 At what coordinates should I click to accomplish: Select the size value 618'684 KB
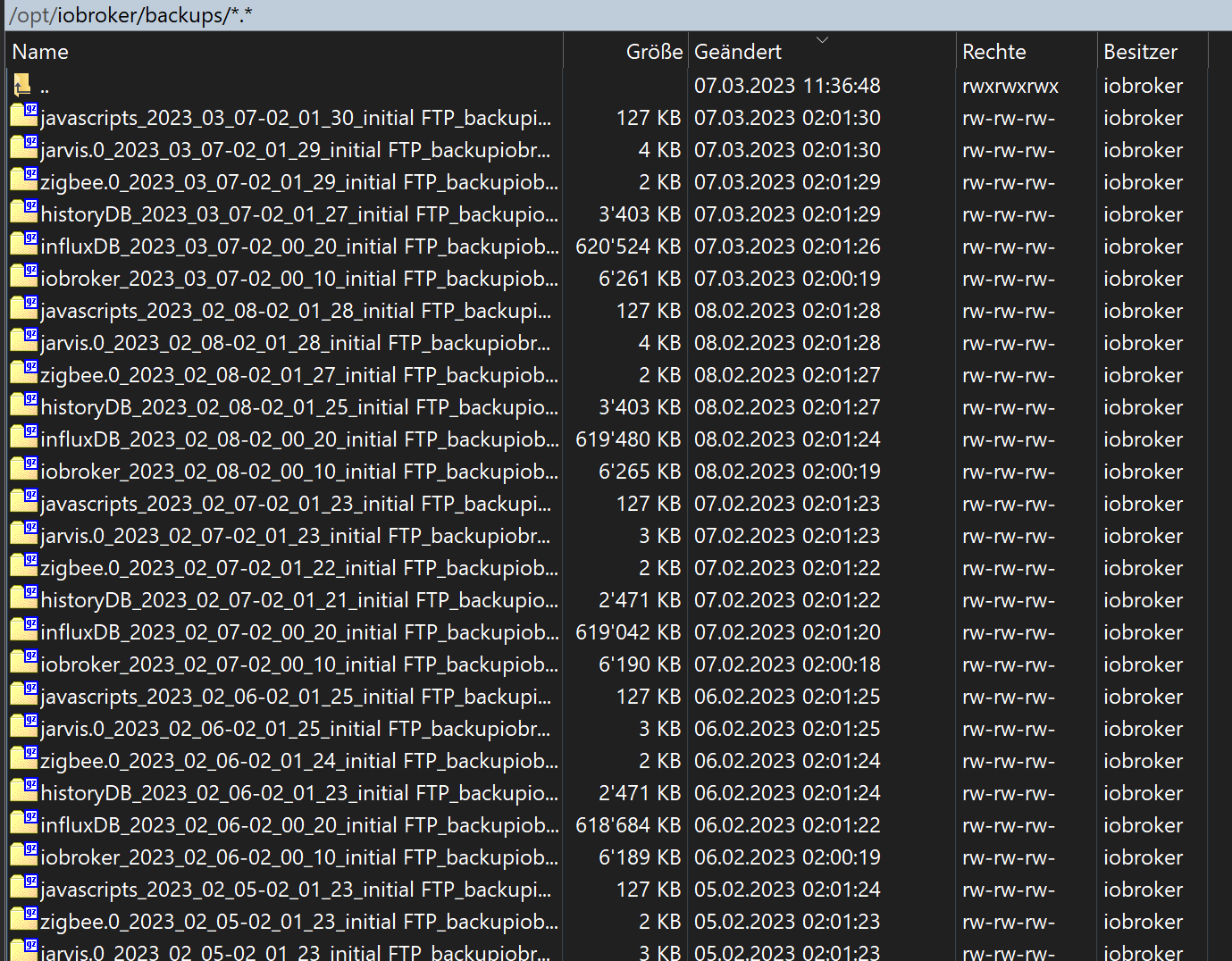[628, 825]
